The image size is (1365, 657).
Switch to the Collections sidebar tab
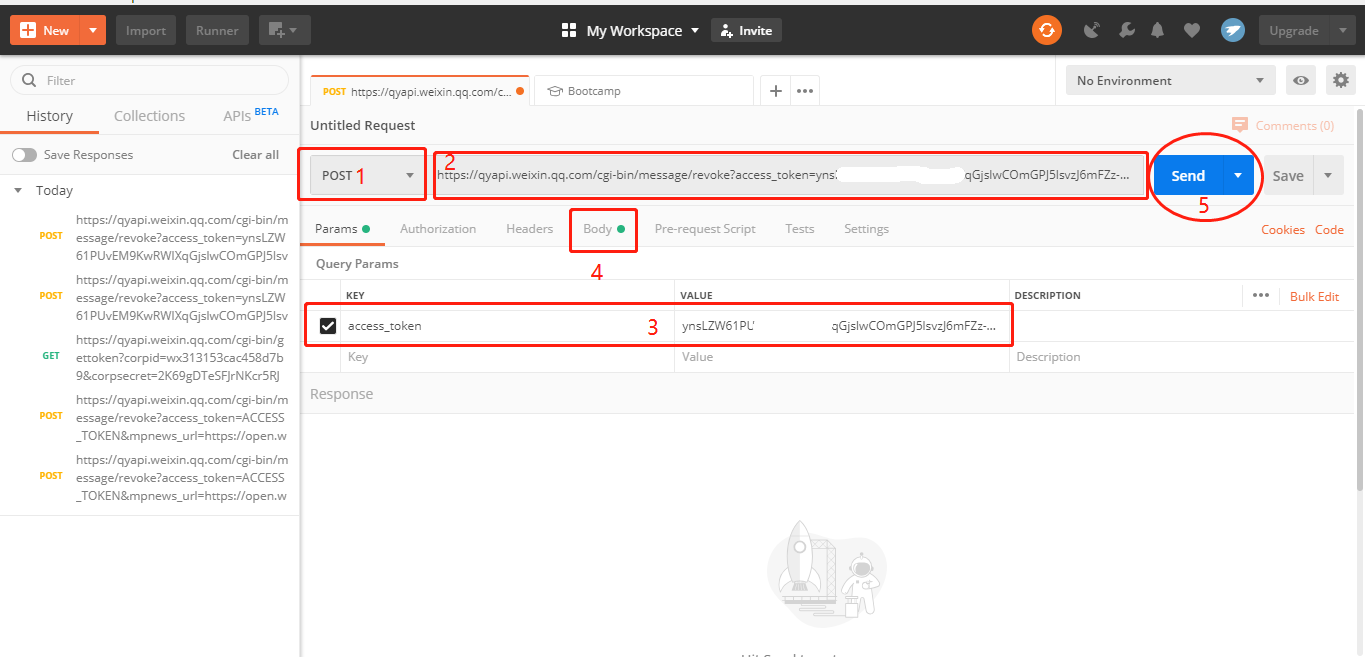pyautogui.click(x=149, y=116)
